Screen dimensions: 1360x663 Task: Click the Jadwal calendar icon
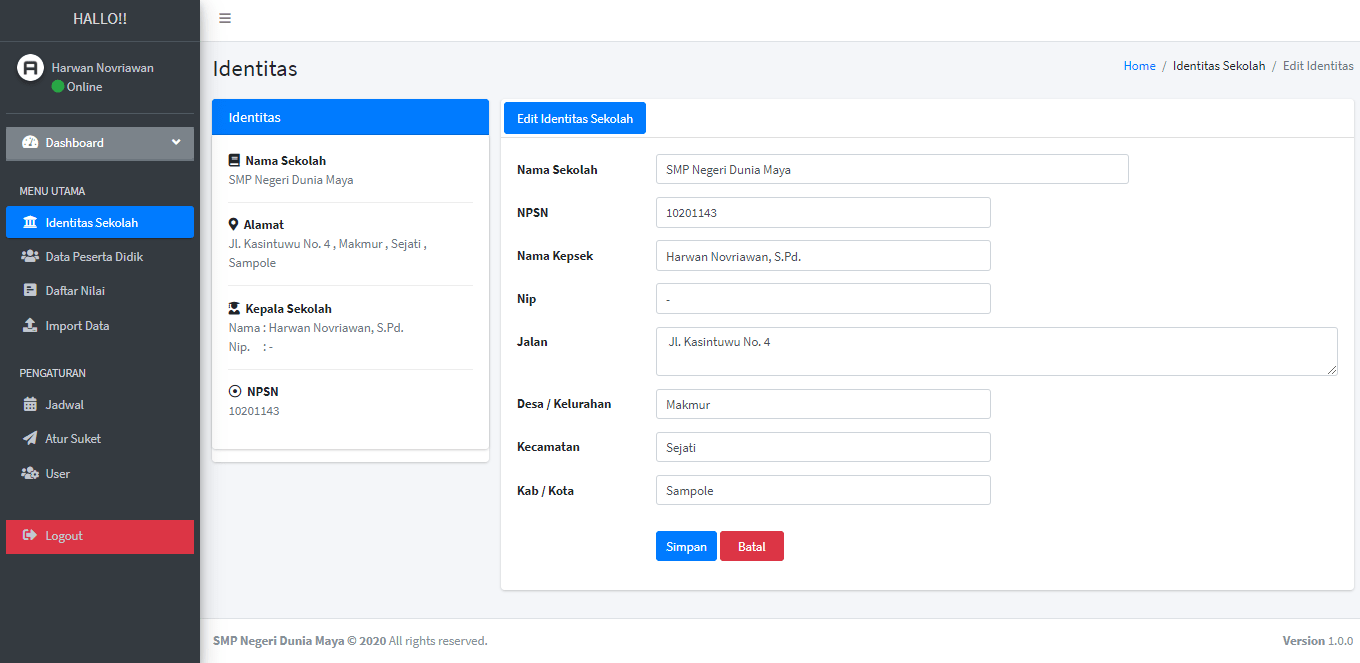point(30,405)
